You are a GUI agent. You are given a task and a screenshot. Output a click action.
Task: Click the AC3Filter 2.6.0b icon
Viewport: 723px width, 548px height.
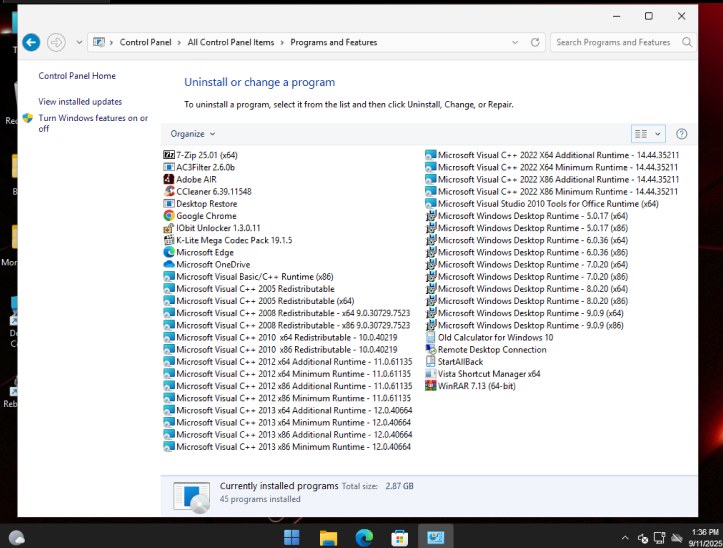(169, 167)
